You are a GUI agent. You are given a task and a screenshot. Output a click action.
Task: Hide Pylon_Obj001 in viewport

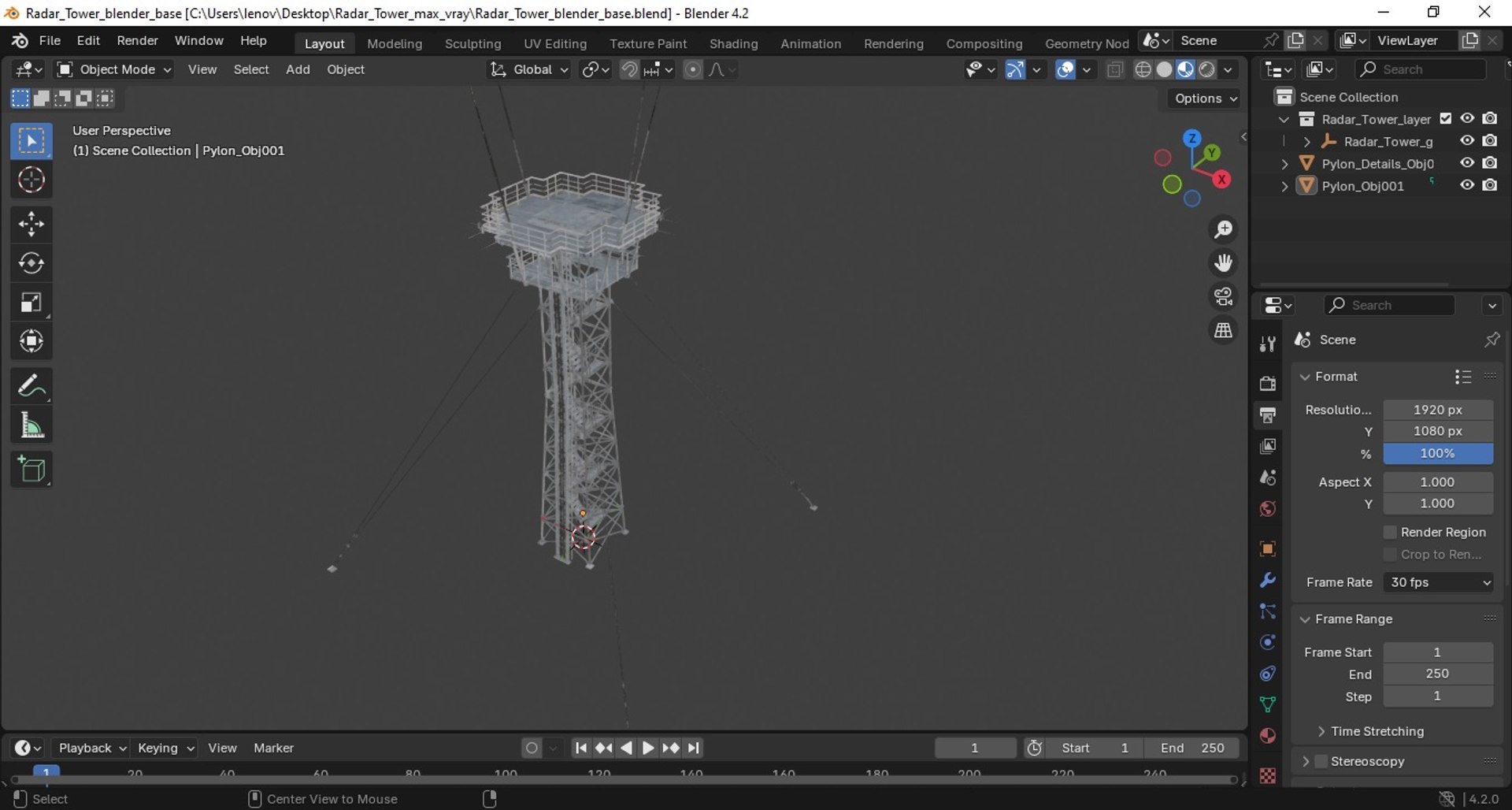[1467, 185]
